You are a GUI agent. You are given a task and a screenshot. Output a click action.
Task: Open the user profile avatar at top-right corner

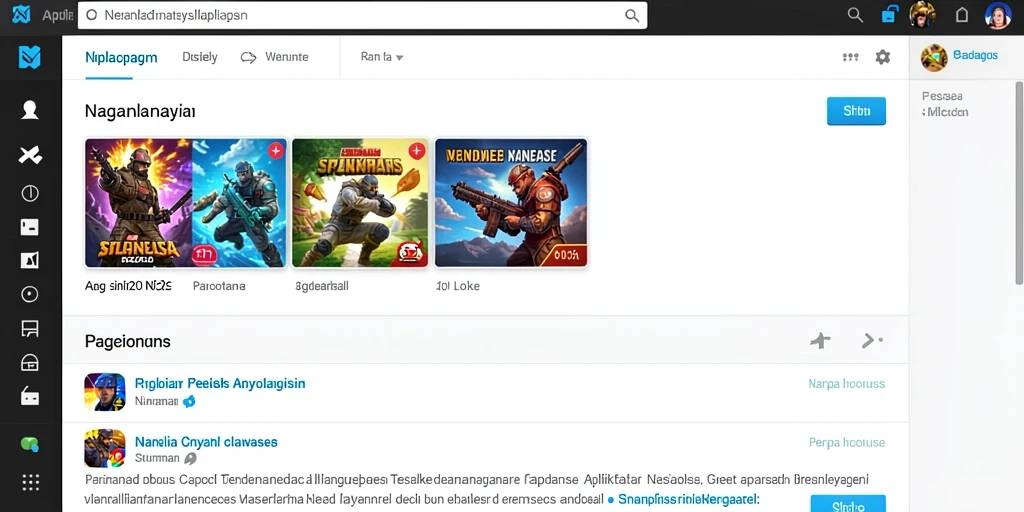(x=999, y=15)
